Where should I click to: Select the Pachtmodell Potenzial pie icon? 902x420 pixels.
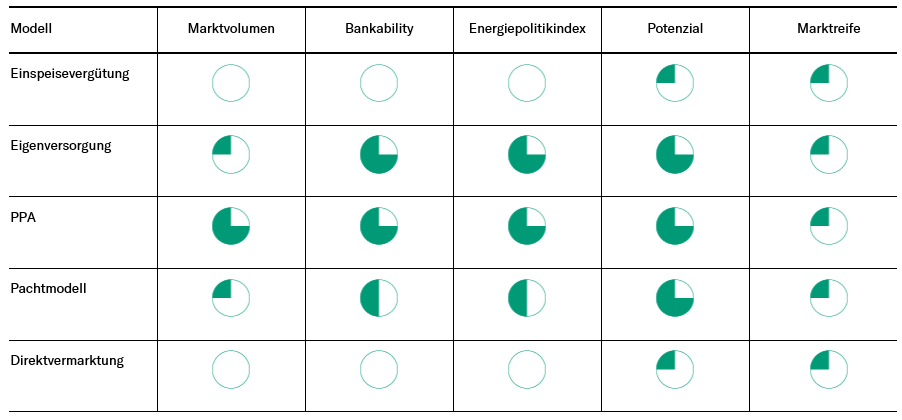pos(675,298)
